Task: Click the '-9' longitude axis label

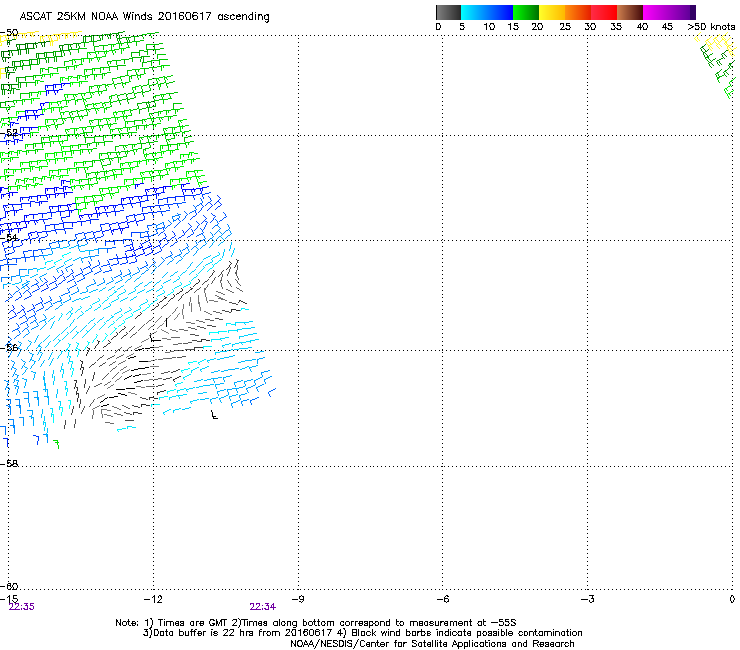Action: click(x=298, y=599)
